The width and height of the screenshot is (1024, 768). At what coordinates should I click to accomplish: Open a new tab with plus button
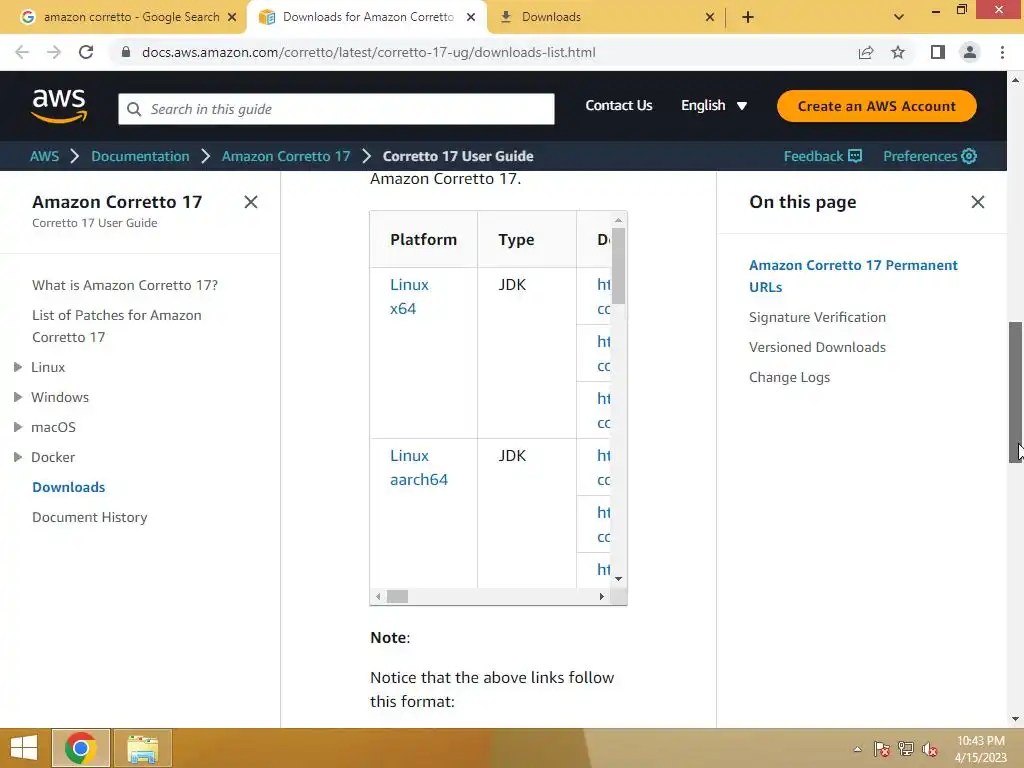point(748,17)
